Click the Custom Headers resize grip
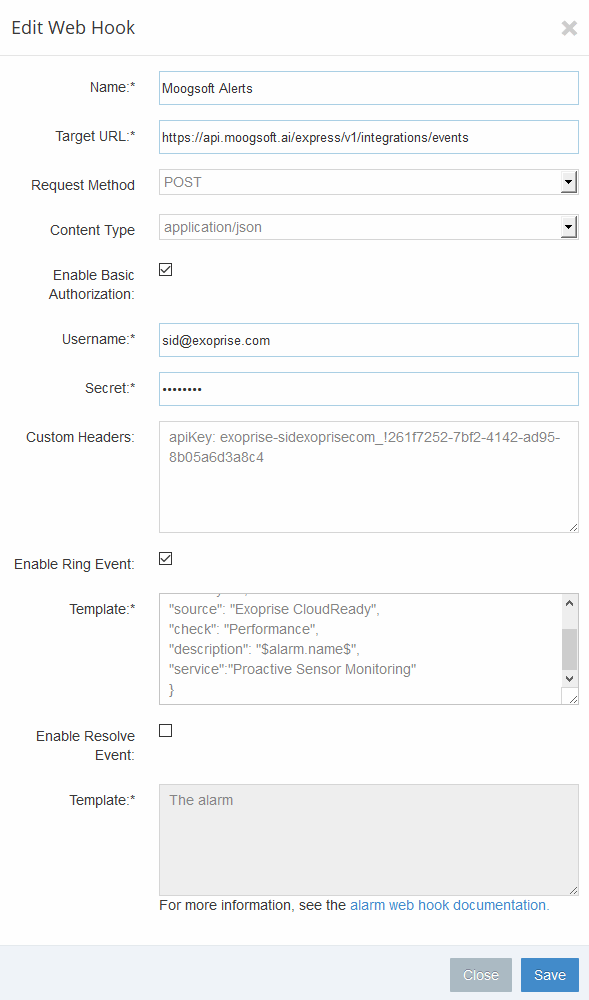This screenshot has height=1000, width=589. [x=573, y=527]
